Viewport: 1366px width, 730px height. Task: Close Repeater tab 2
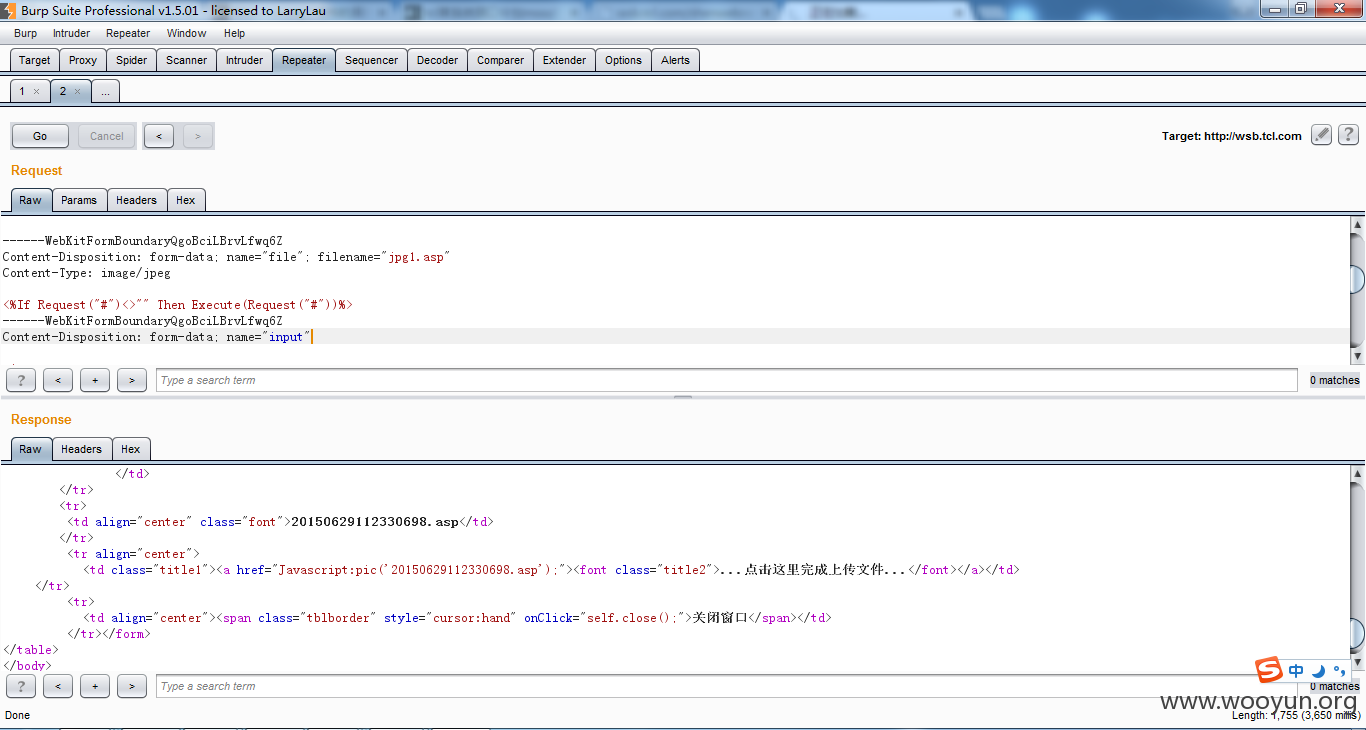pos(78,91)
